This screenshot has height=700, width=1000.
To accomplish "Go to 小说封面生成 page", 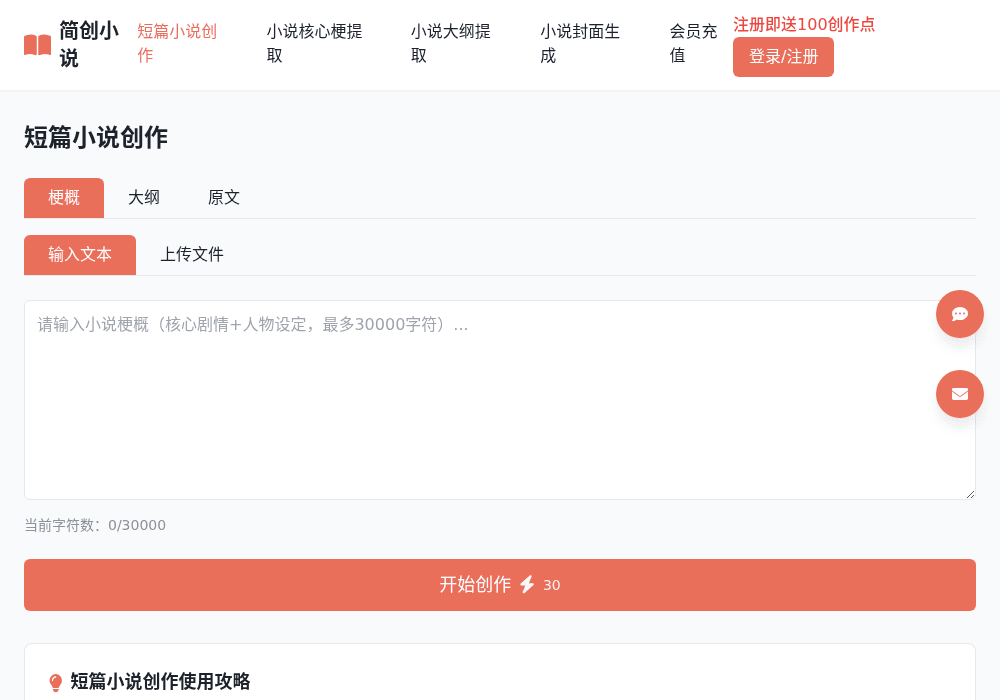I will 580,43.
